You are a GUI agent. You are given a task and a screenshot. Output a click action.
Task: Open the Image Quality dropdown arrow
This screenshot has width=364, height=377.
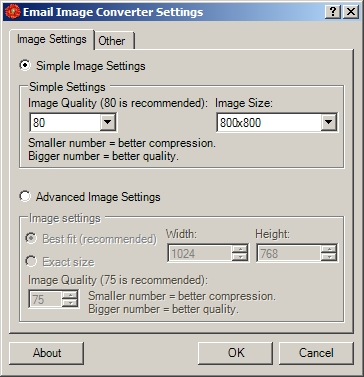point(107,122)
